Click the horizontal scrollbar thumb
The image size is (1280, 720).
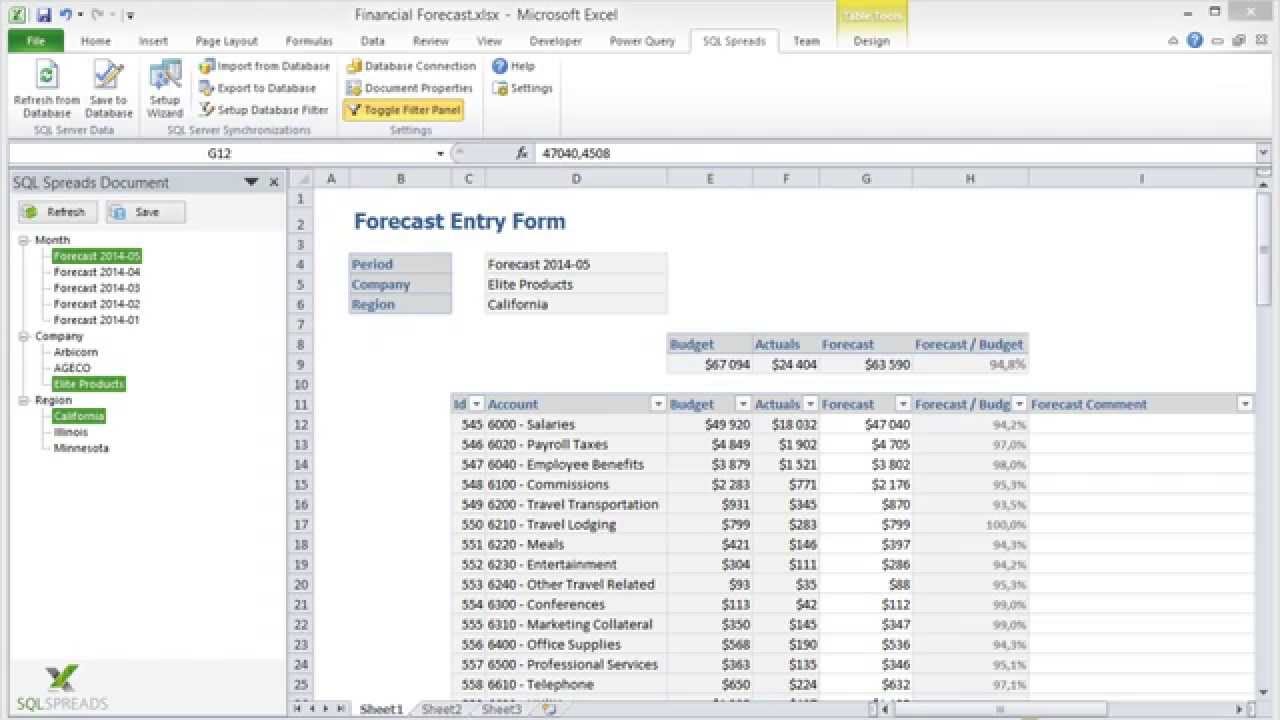pyautogui.click(x=1000, y=709)
